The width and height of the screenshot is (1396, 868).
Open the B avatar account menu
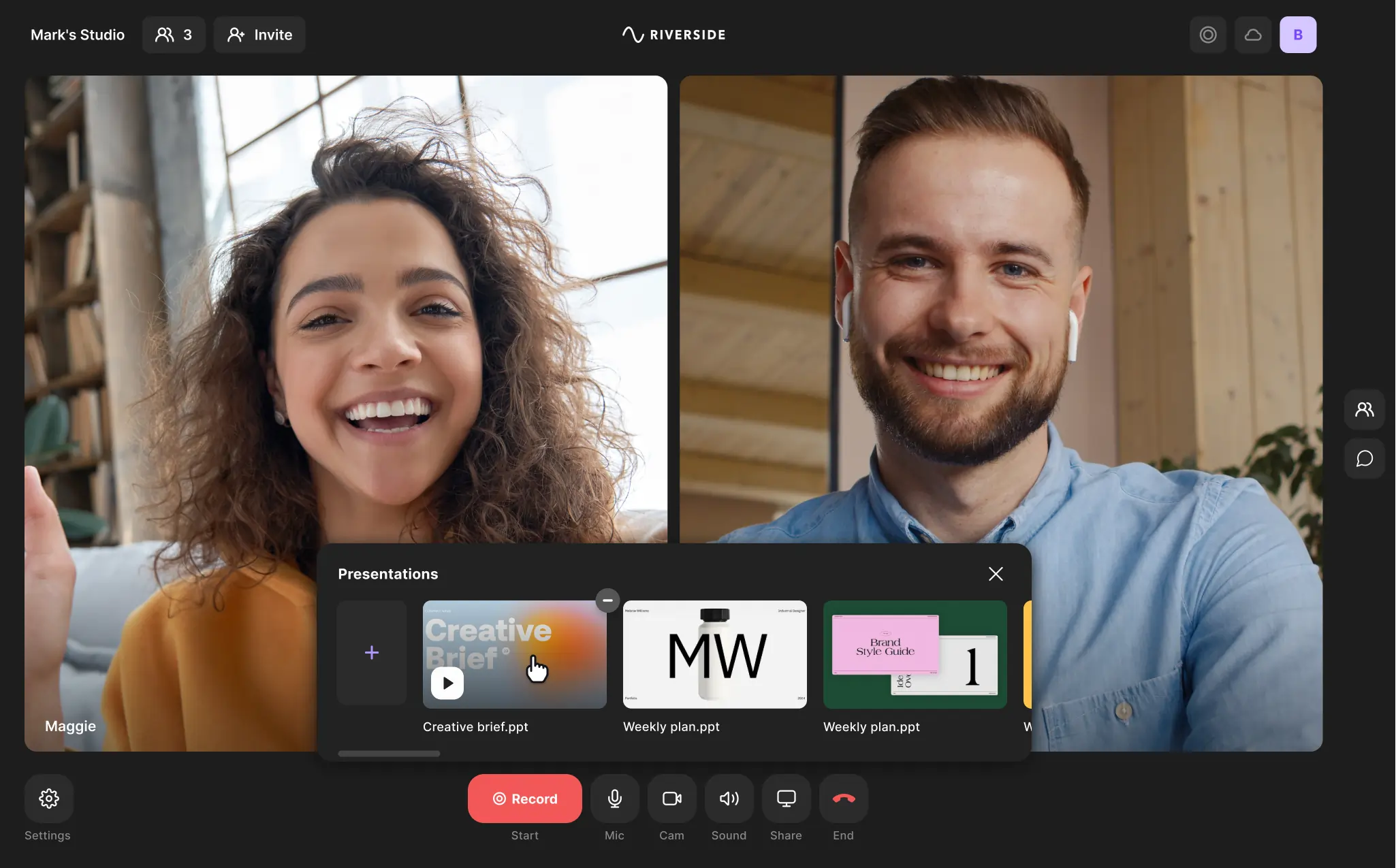[1299, 34]
